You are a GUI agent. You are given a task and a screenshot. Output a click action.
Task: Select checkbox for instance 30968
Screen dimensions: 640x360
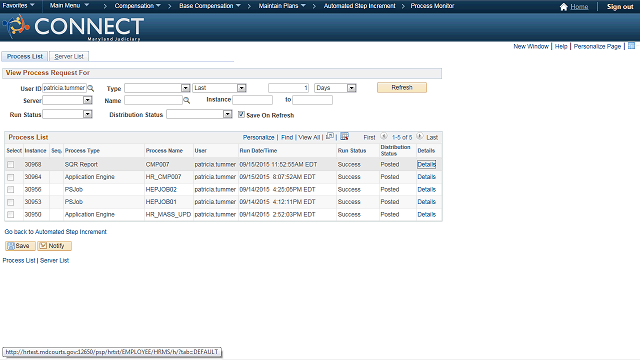click(11, 164)
